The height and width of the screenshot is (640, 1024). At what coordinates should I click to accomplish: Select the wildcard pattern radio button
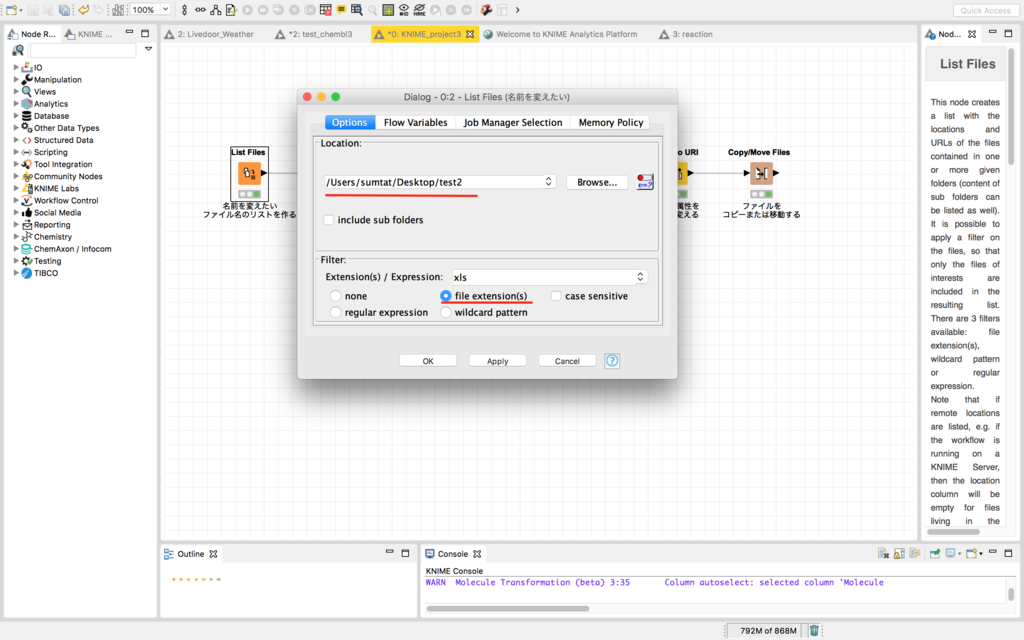pos(445,312)
